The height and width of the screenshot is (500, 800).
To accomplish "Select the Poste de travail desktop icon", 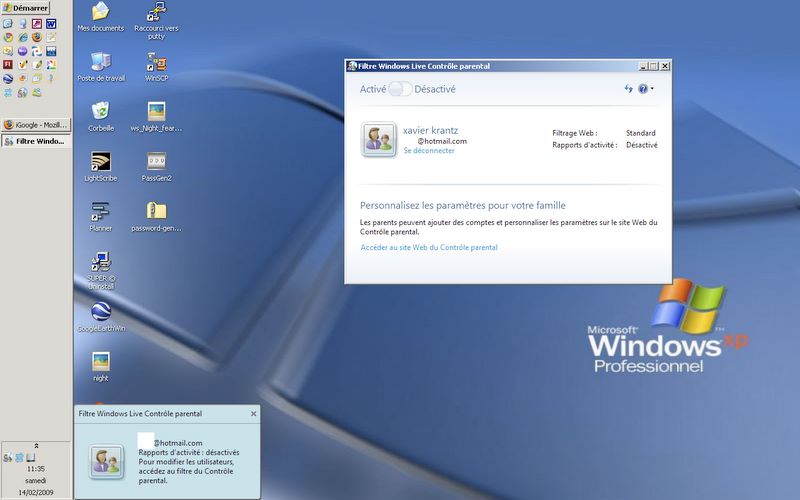I will point(101,67).
